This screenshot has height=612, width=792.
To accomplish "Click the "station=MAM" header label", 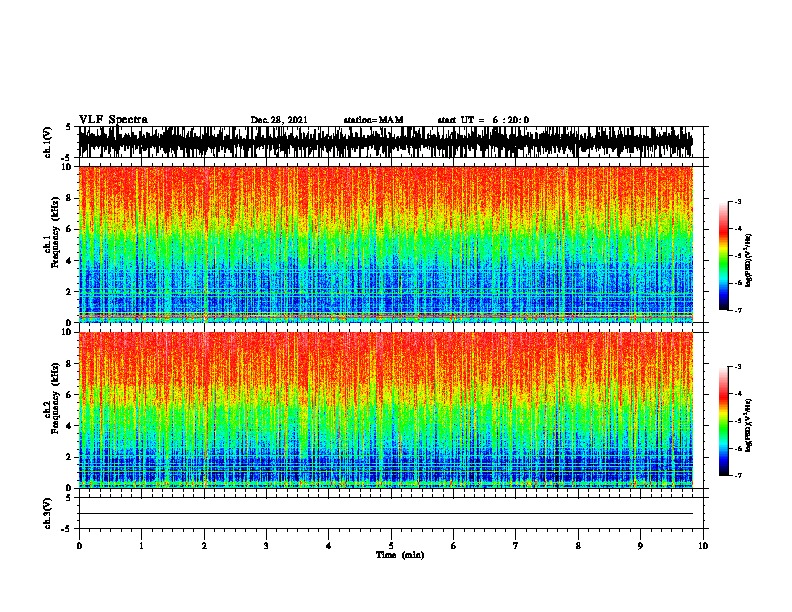I will click(373, 120).
